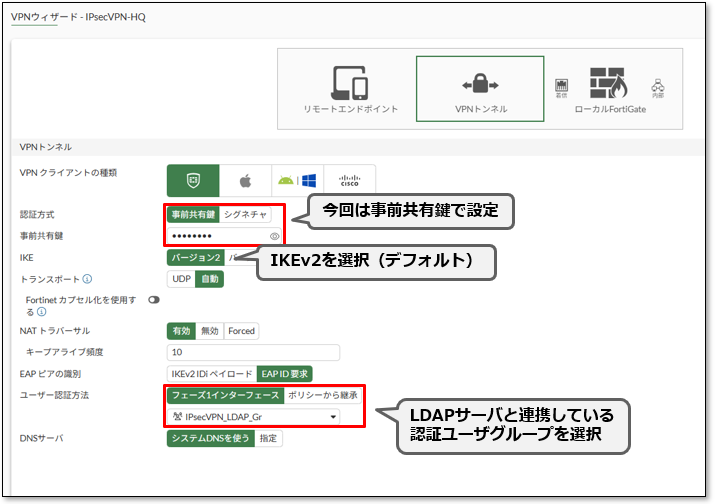Toggle Fortinet カプセル化 switch
This screenshot has width=718, height=504.
pyautogui.click(x=155, y=299)
